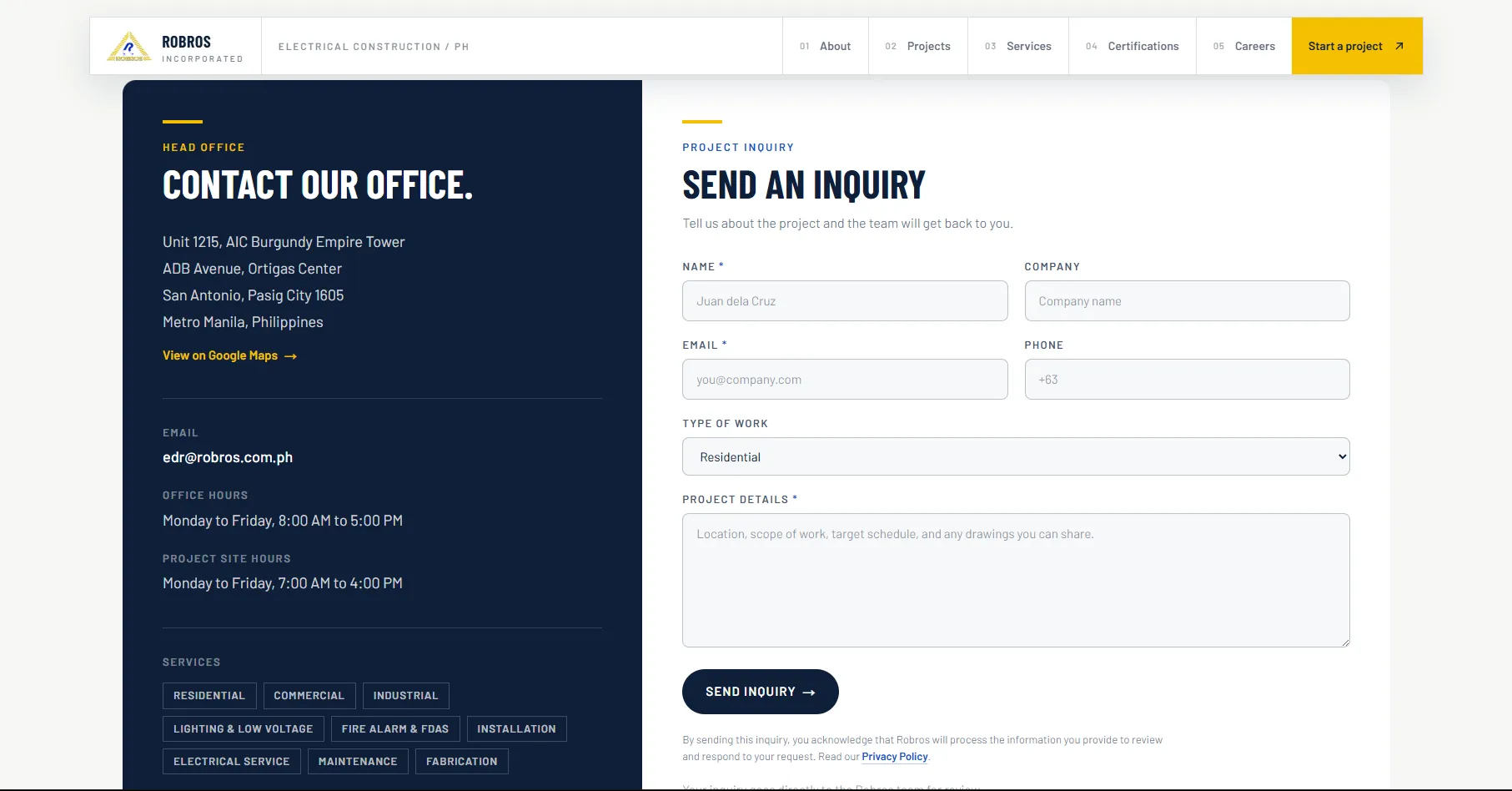This screenshot has height=791, width=1512.
Task: Expand the Type of Work dropdown
Action: [x=1016, y=456]
